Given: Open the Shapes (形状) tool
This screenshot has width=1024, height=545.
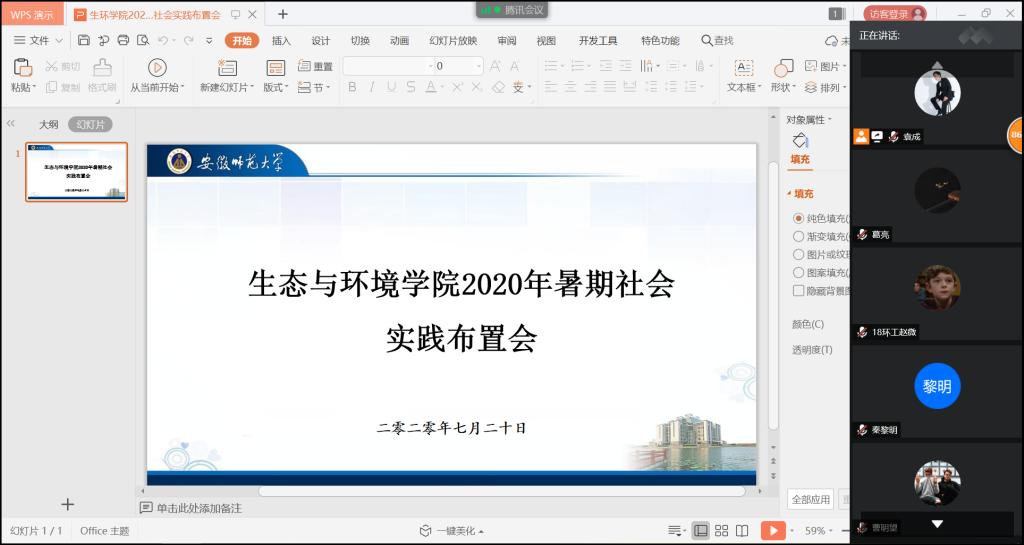Looking at the screenshot, I should [784, 67].
